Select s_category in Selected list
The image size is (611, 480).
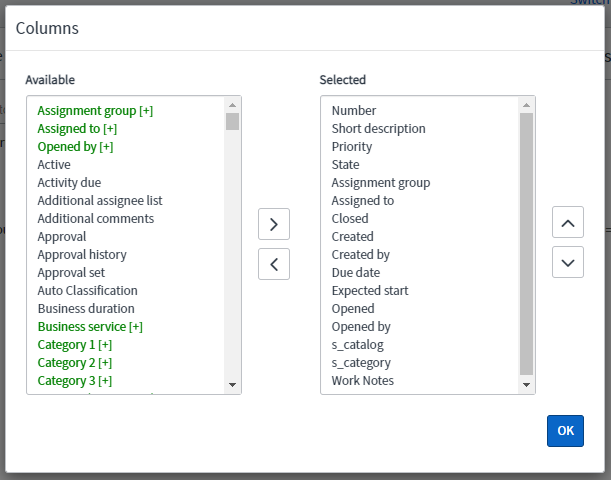point(361,362)
